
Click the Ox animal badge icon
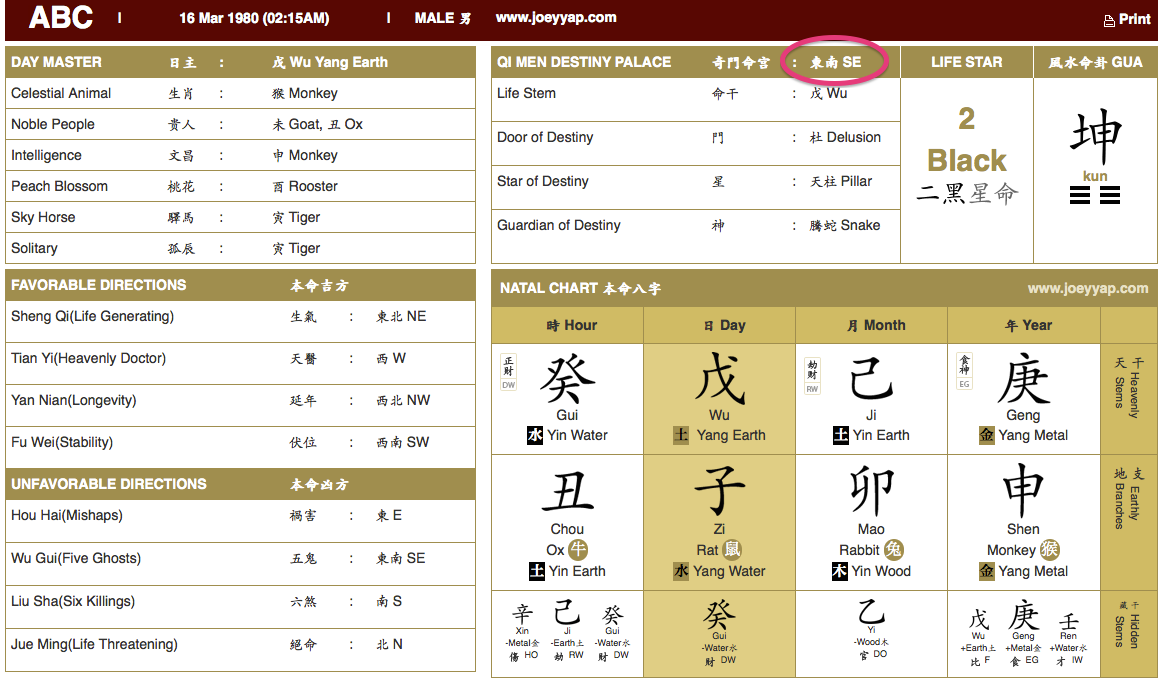coord(578,550)
